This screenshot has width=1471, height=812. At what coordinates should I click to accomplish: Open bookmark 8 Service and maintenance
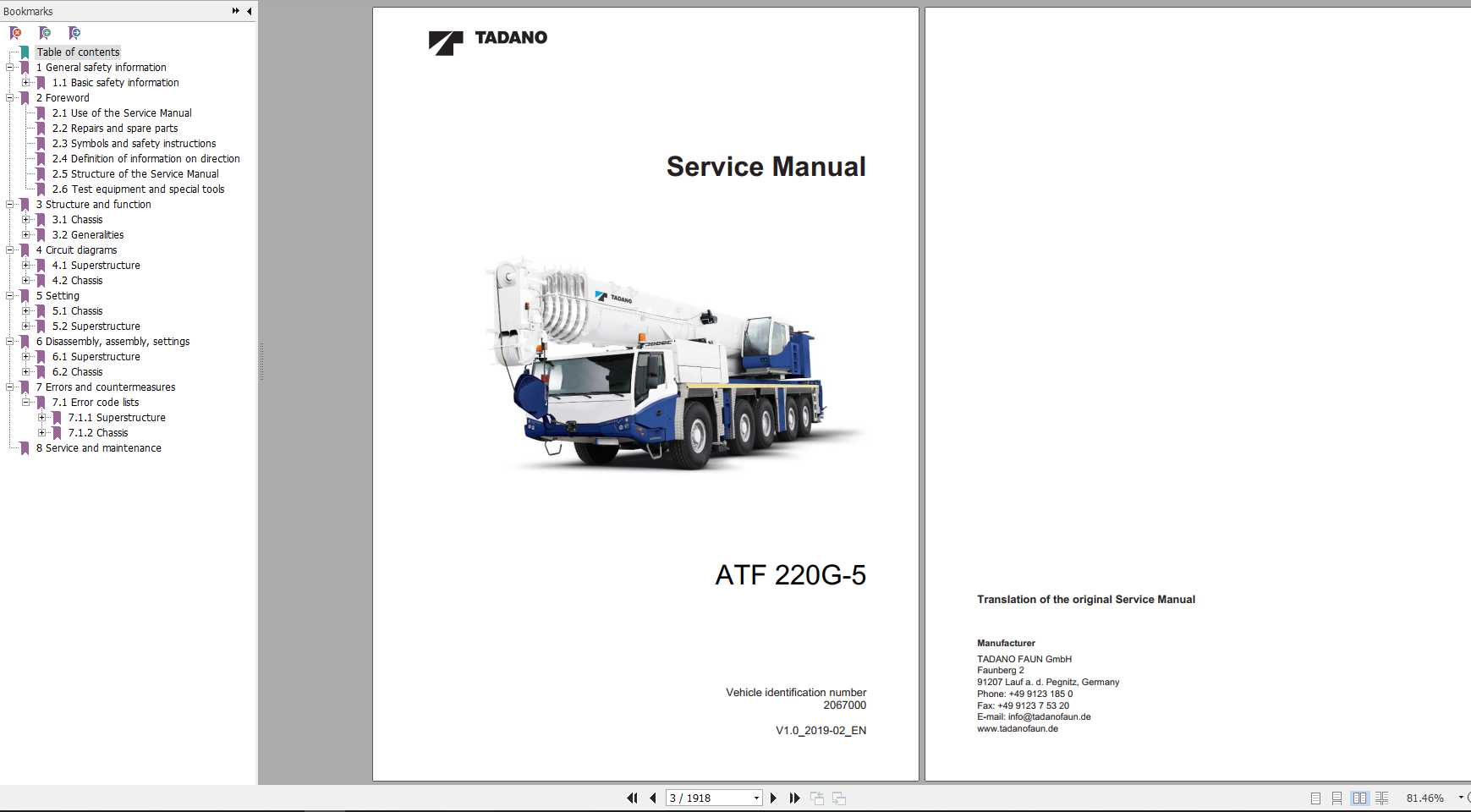click(98, 448)
